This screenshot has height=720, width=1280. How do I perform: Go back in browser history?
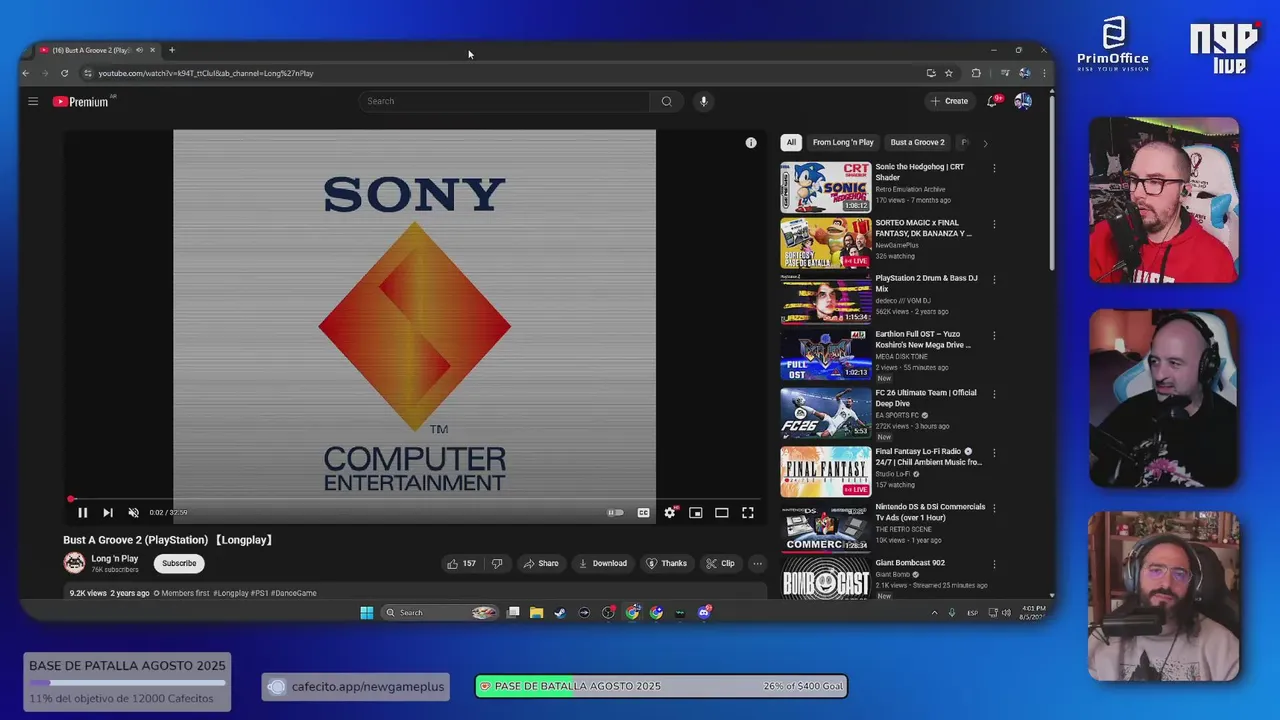(26, 73)
